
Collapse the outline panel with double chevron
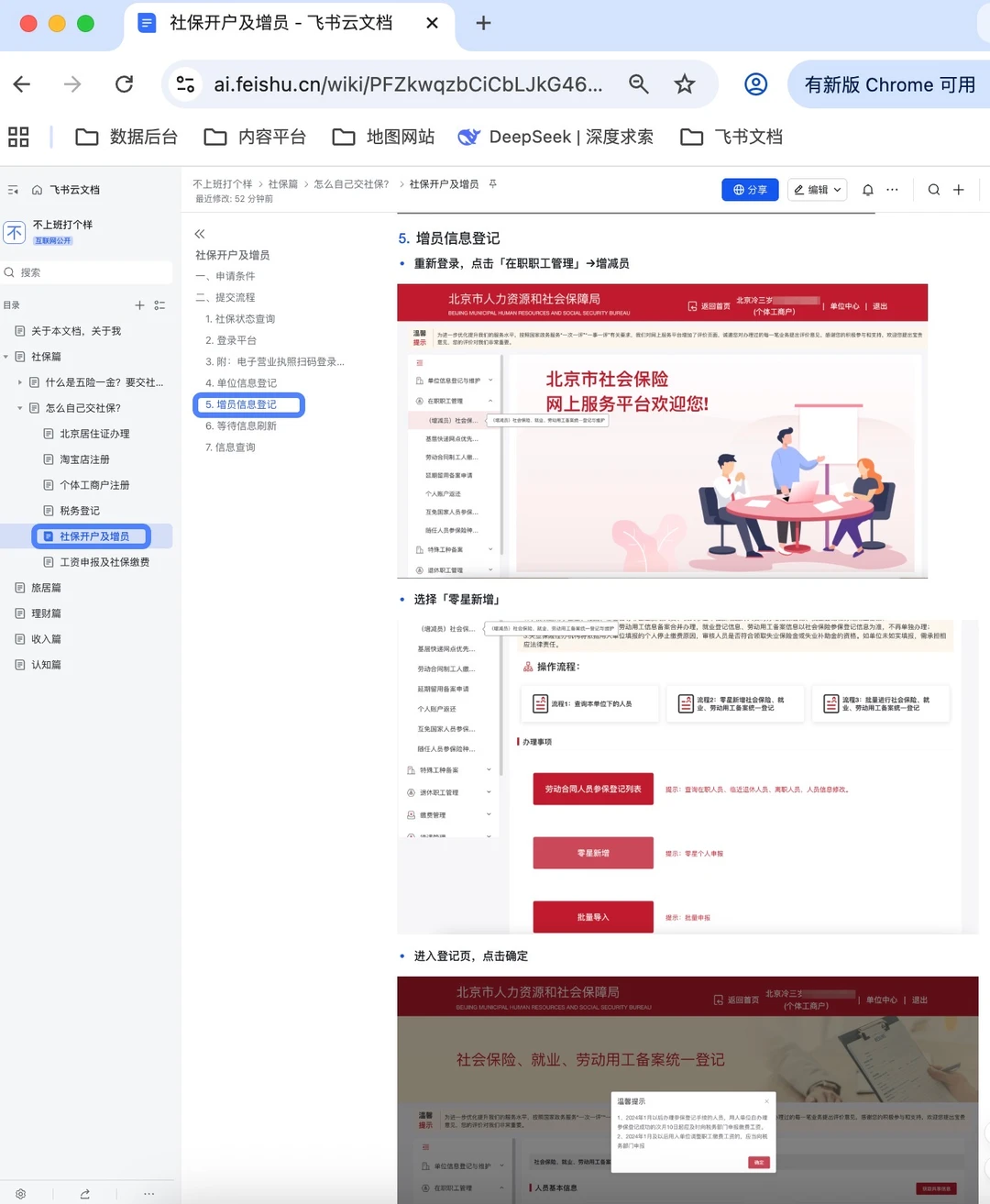click(x=200, y=234)
